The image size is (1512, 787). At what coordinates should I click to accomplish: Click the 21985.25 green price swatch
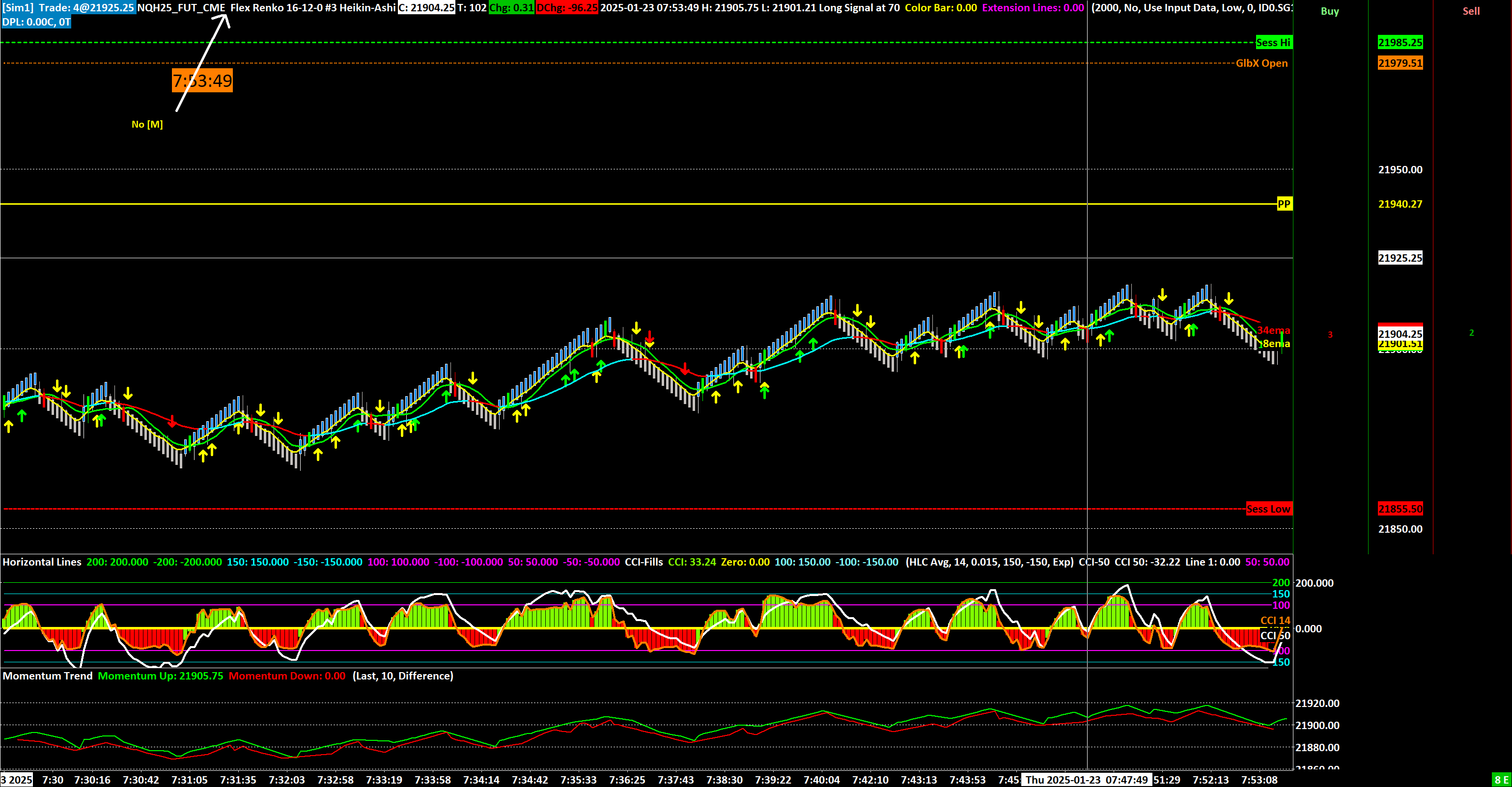click(1400, 42)
